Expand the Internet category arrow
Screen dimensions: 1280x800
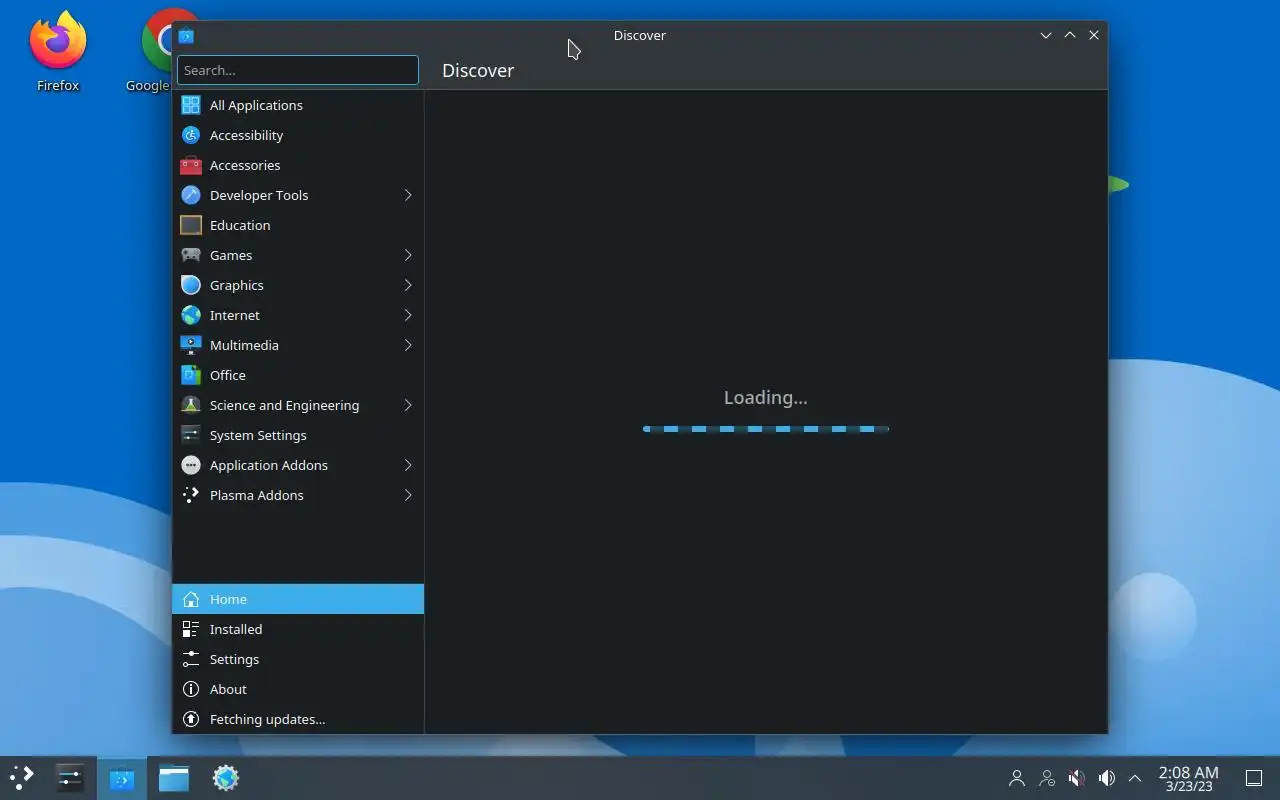click(408, 315)
